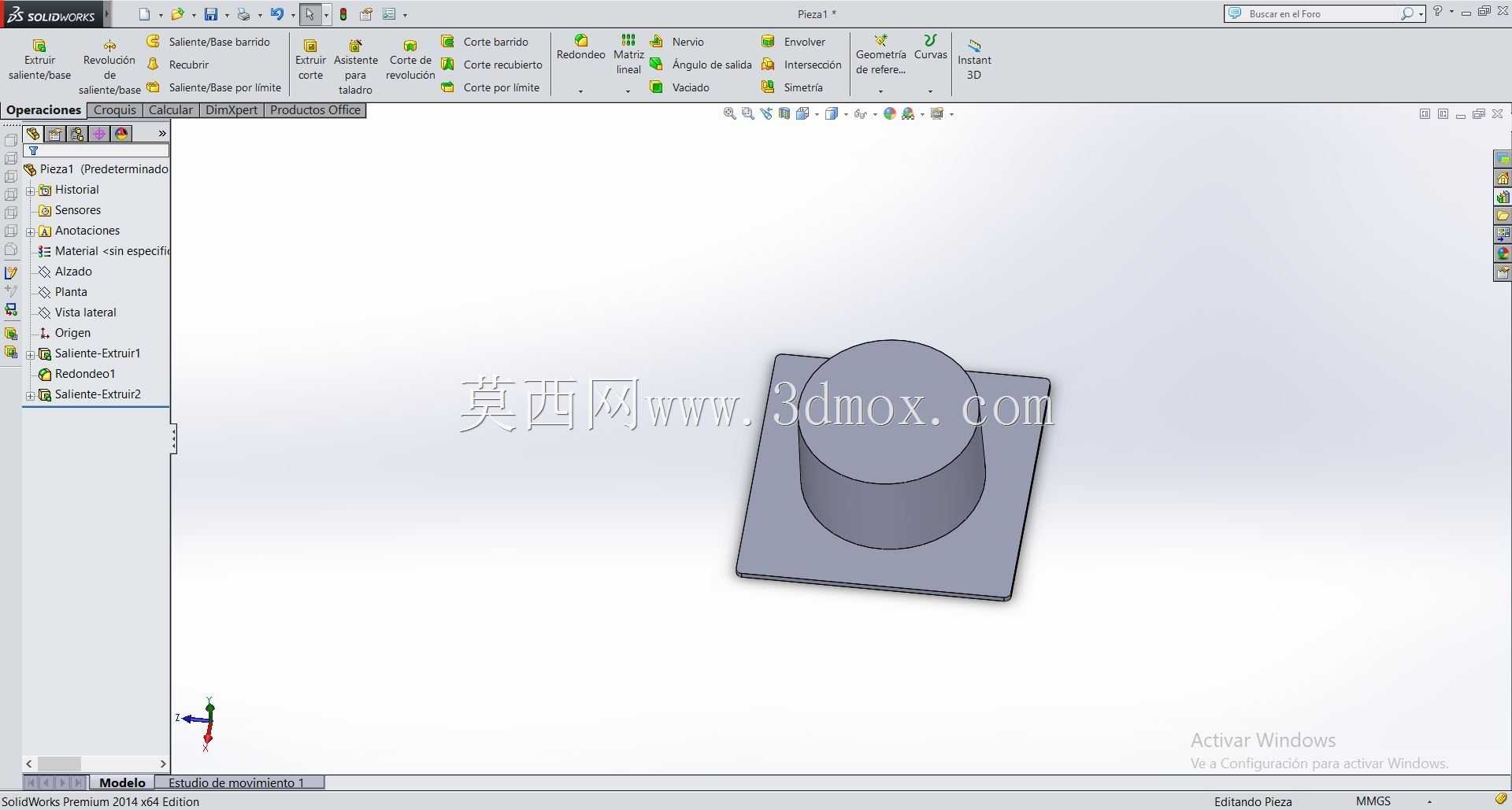Switch to the DimXpert tab
The image size is (1512, 810).
pyautogui.click(x=232, y=110)
